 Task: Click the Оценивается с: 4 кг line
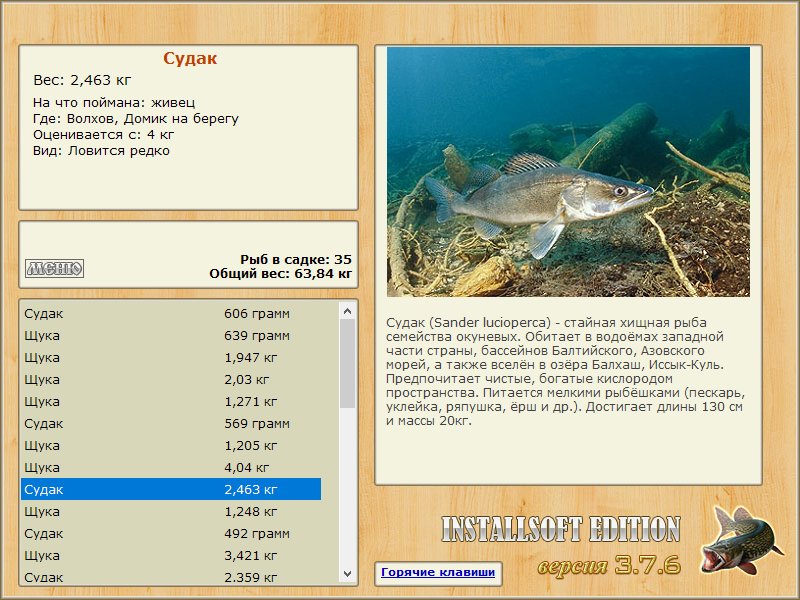(104, 135)
